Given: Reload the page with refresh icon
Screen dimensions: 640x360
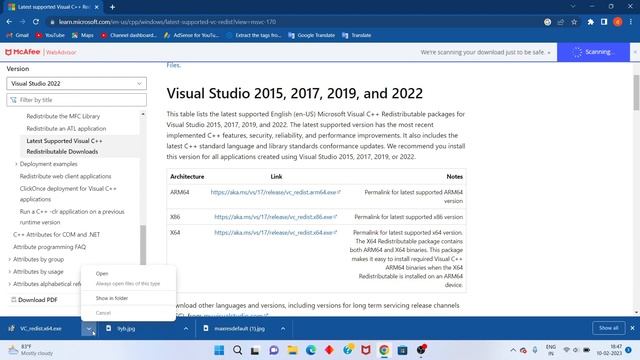Looking at the screenshot, I should pyautogui.click(x=36, y=22).
